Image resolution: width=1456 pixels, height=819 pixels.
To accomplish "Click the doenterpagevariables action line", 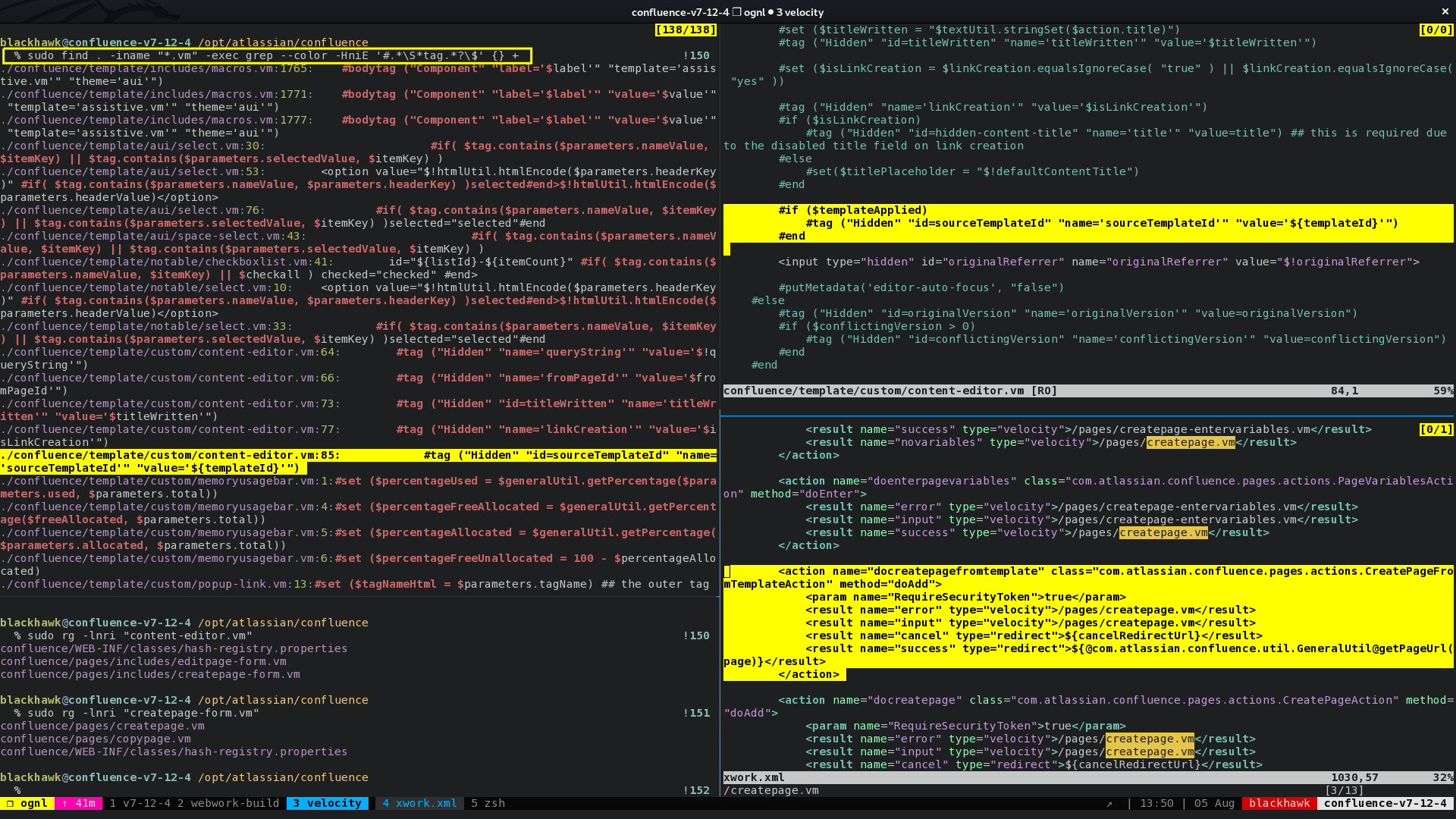I will point(1088,487).
